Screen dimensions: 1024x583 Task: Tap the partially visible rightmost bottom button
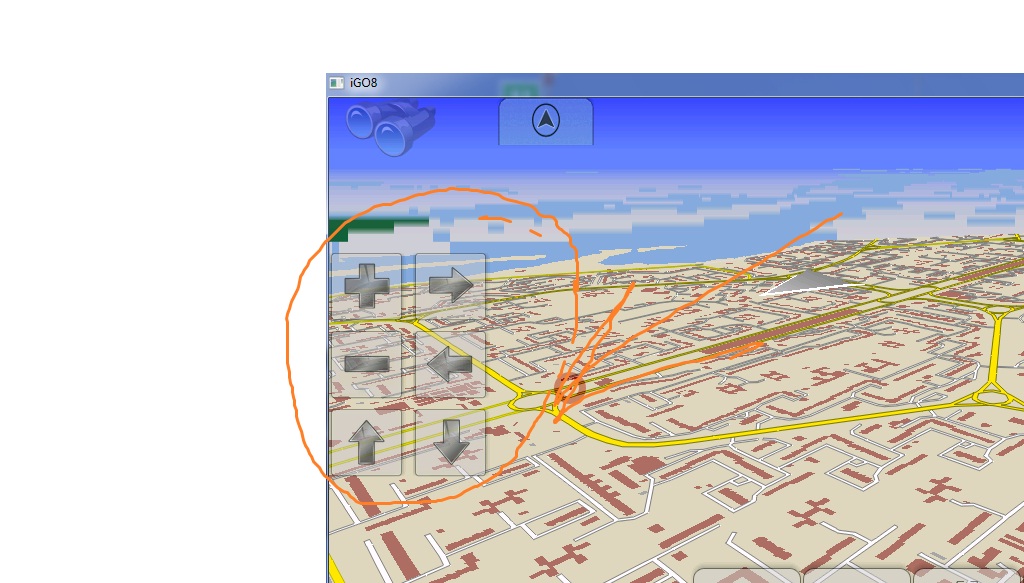click(968, 575)
